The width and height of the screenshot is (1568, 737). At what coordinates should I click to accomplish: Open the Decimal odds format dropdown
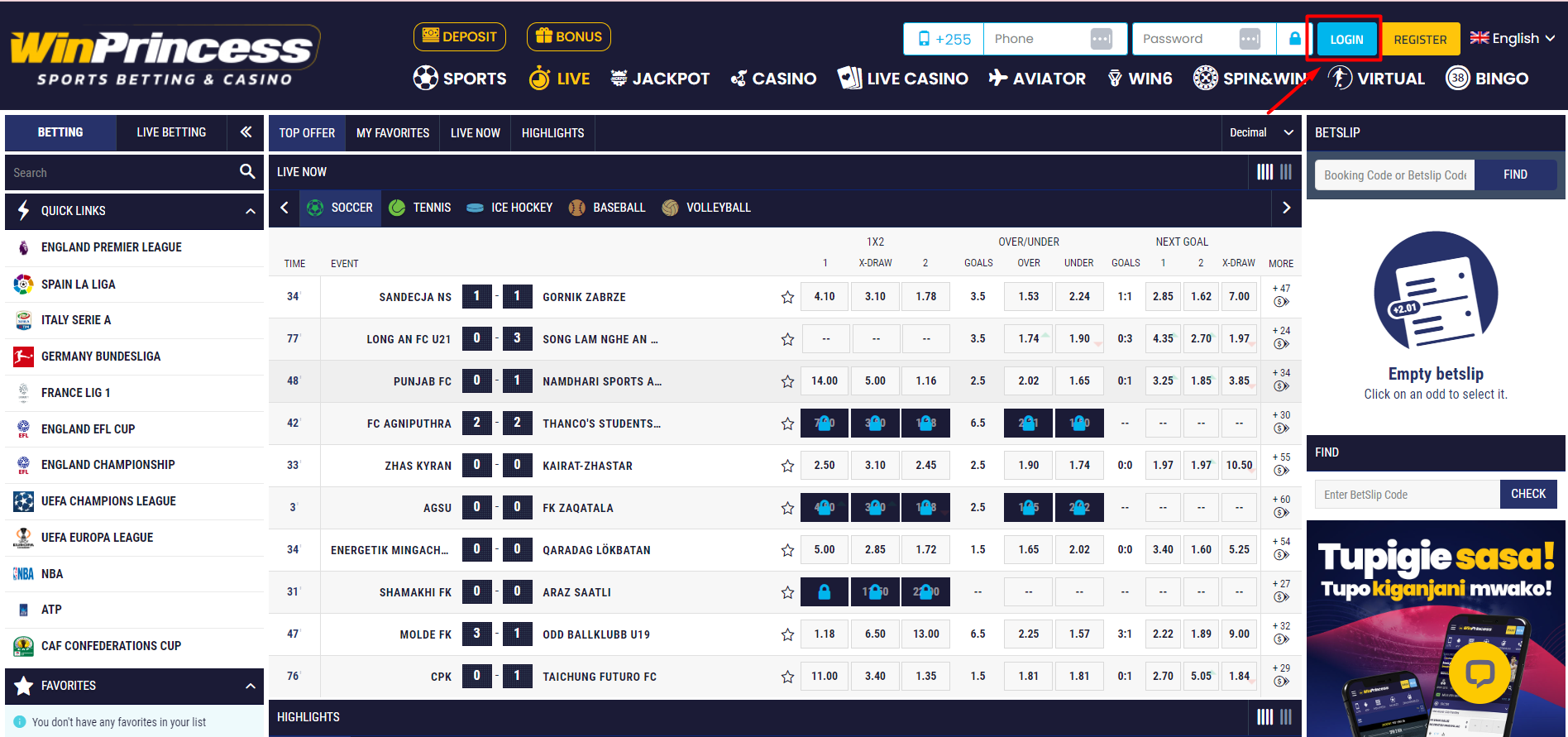point(1261,132)
